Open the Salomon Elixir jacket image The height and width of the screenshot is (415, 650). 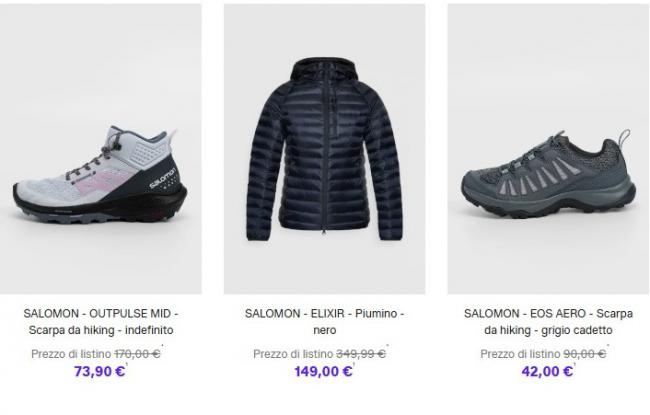(x=325, y=149)
